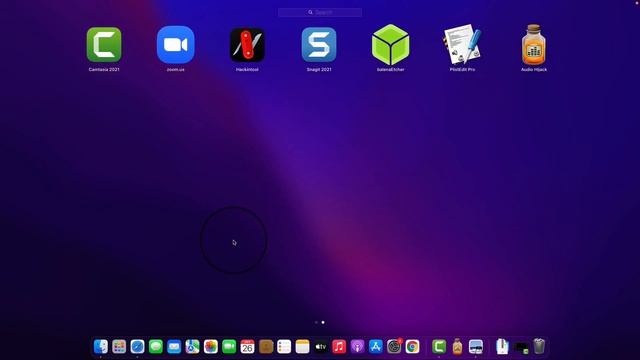Image resolution: width=640 pixels, height=360 pixels.
Task: Open Messages in the Dock
Action: click(x=156, y=347)
